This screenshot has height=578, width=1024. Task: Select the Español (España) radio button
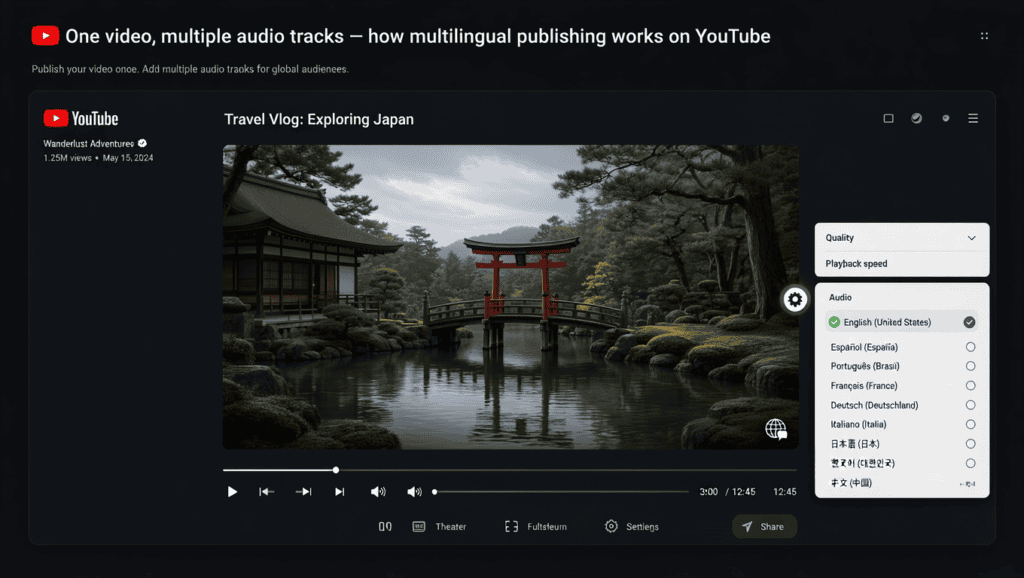(970, 347)
